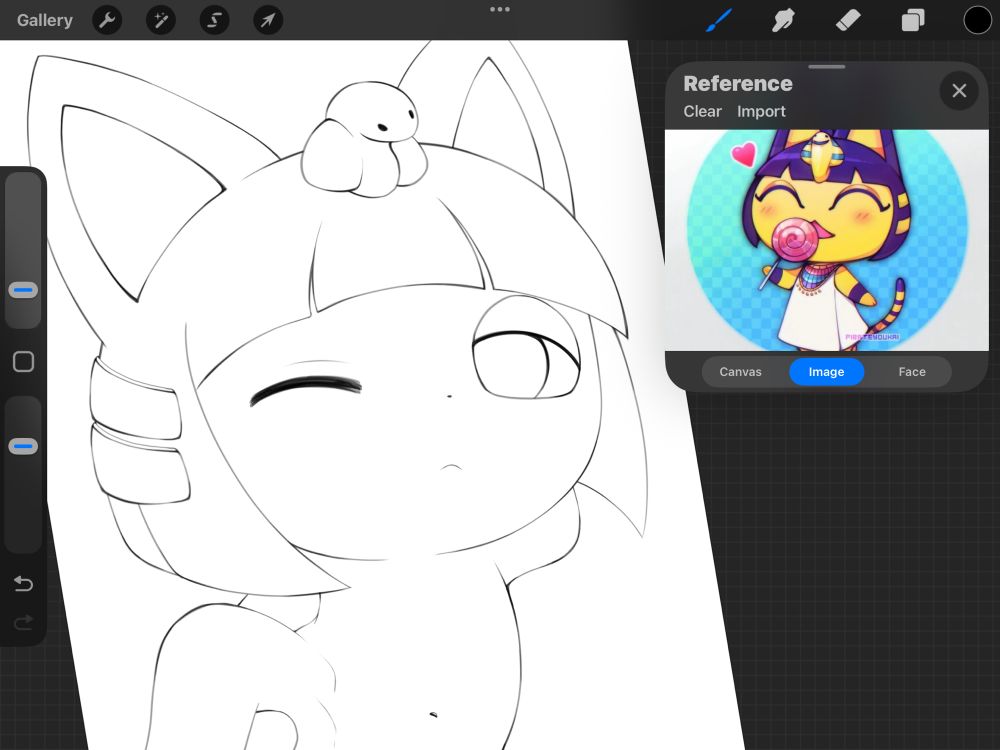1000x750 pixels.
Task: Open the black color picker circle
Action: (977, 20)
